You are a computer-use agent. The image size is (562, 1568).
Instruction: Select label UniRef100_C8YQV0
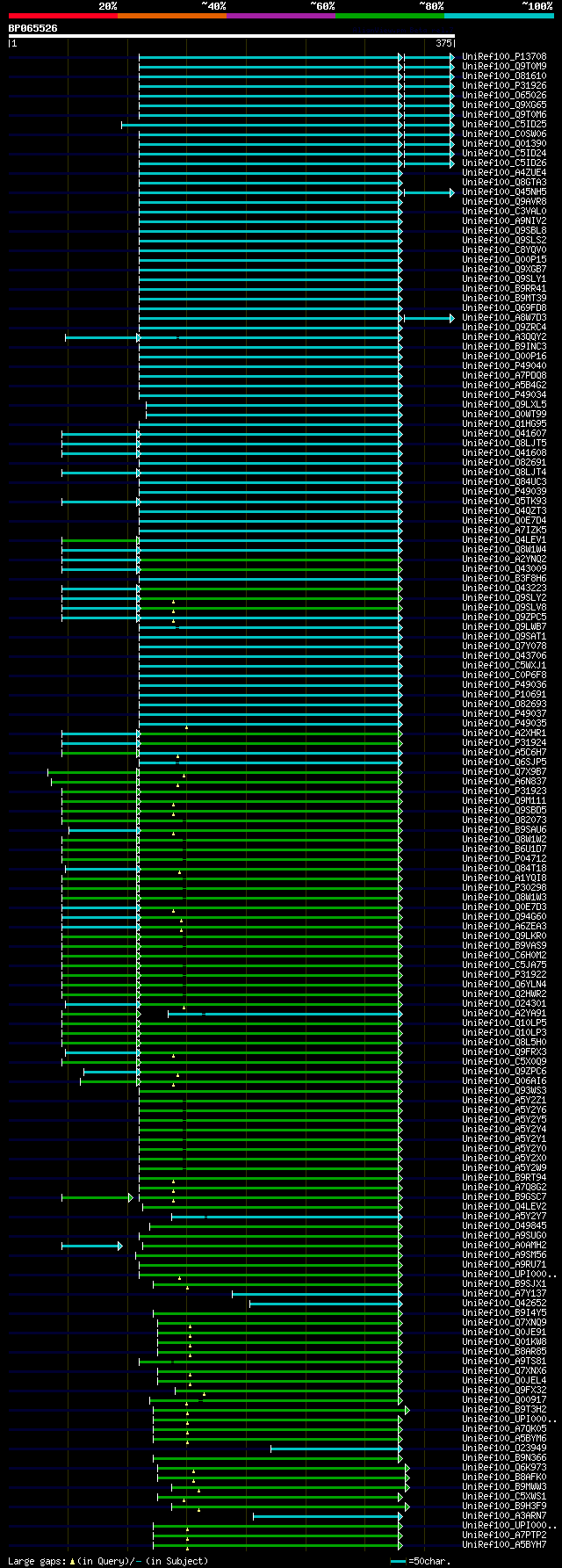[504, 250]
